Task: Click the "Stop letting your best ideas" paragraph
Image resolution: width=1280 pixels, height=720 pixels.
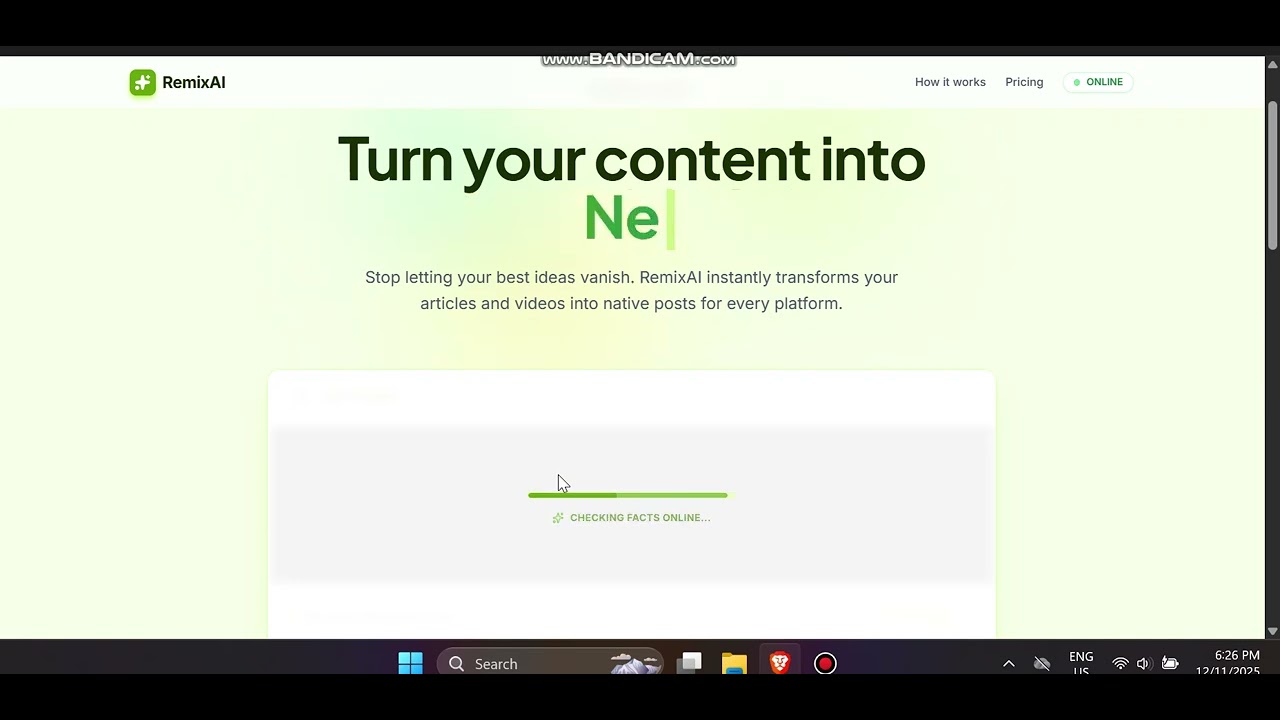Action: (x=631, y=290)
